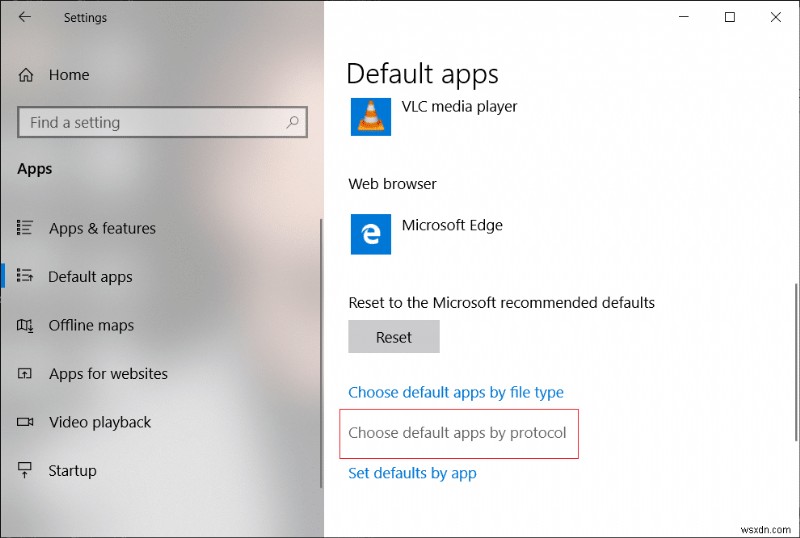Image resolution: width=800 pixels, height=538 pixels.
Task: Open Home from the sidebar
Action: (69, 75)
